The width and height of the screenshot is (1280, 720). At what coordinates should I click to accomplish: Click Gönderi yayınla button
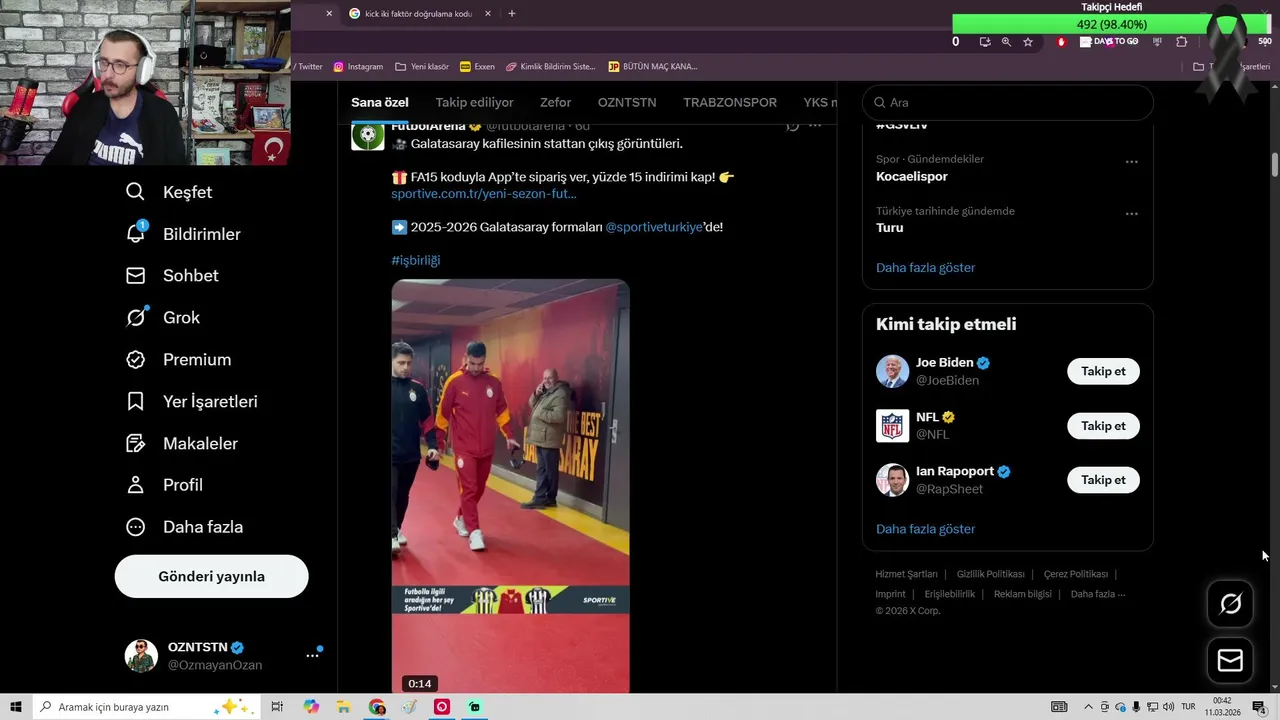pyautogui.click(x=211, y=577)
